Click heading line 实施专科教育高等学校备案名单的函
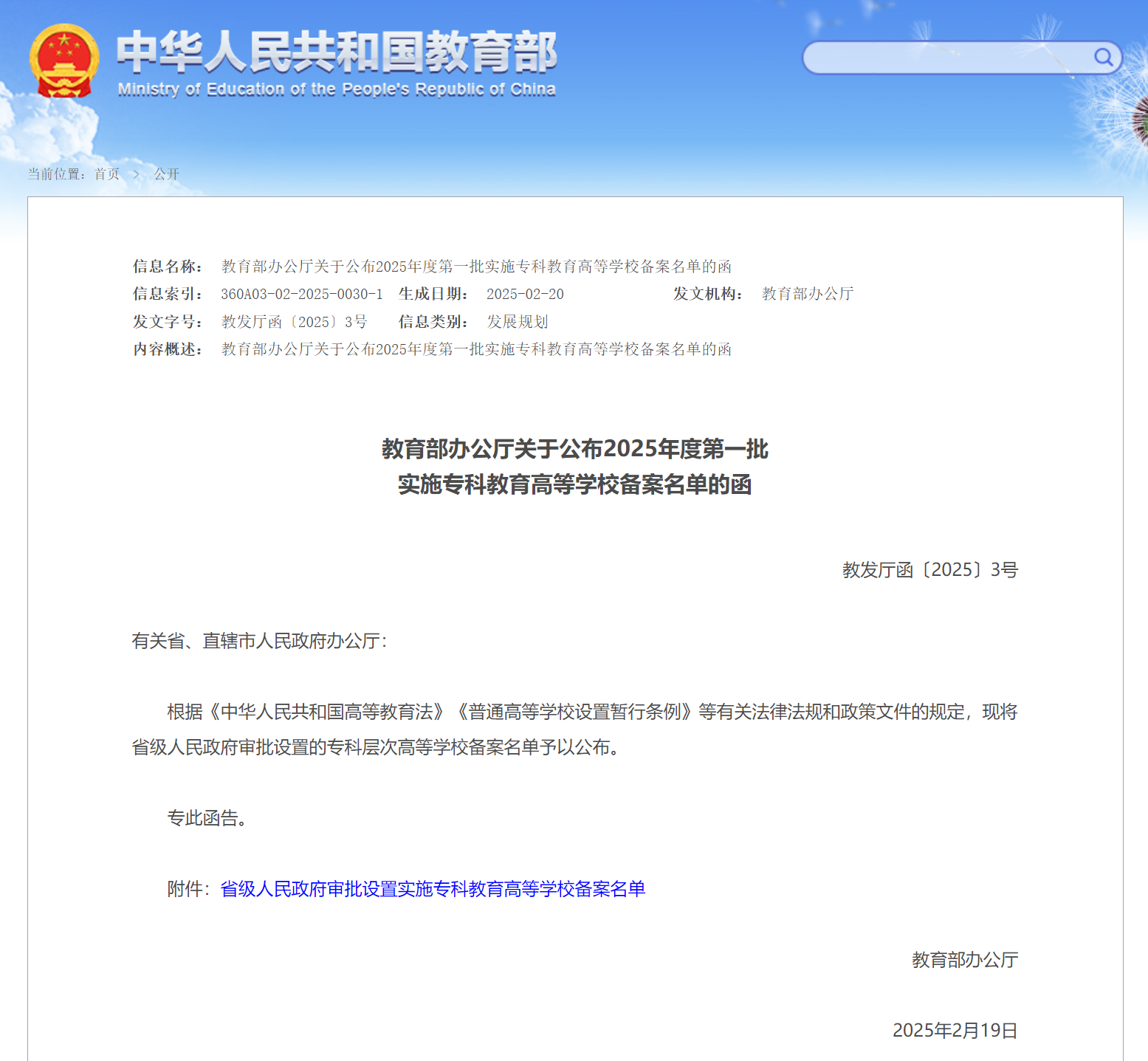The height and width of the screenshot is (1061, 1148). (x=575, y=484)
